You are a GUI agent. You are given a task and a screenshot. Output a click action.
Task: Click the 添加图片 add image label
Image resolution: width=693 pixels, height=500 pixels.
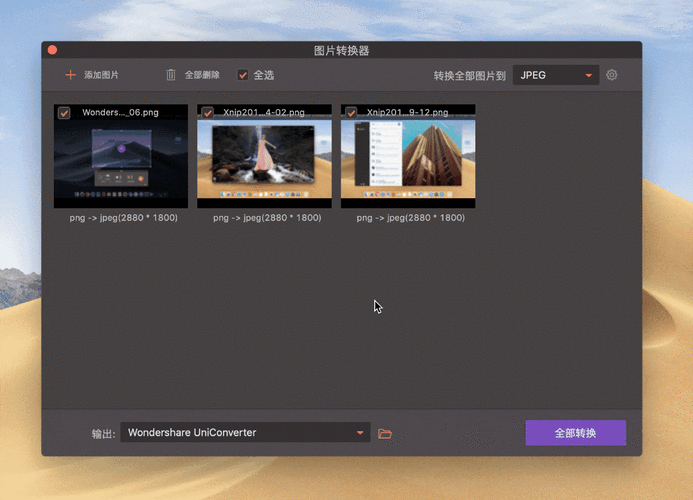(101, 75)
